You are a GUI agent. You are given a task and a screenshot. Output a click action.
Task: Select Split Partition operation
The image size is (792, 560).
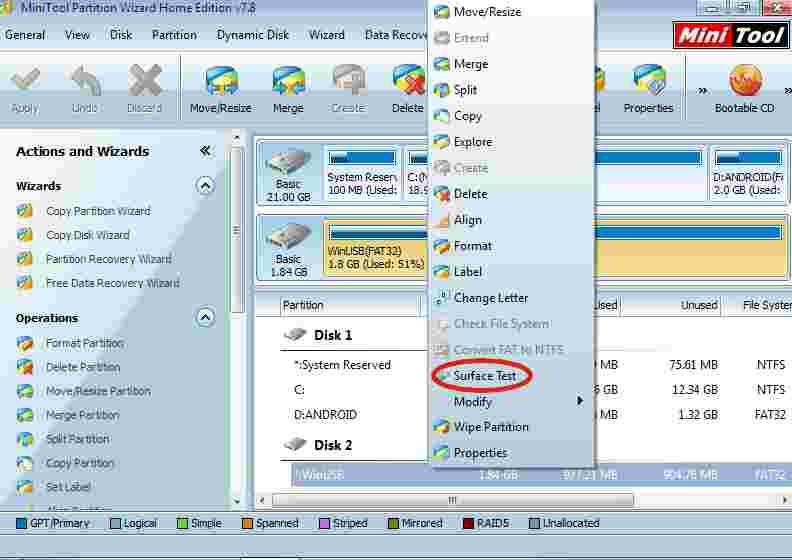(77, 439)
